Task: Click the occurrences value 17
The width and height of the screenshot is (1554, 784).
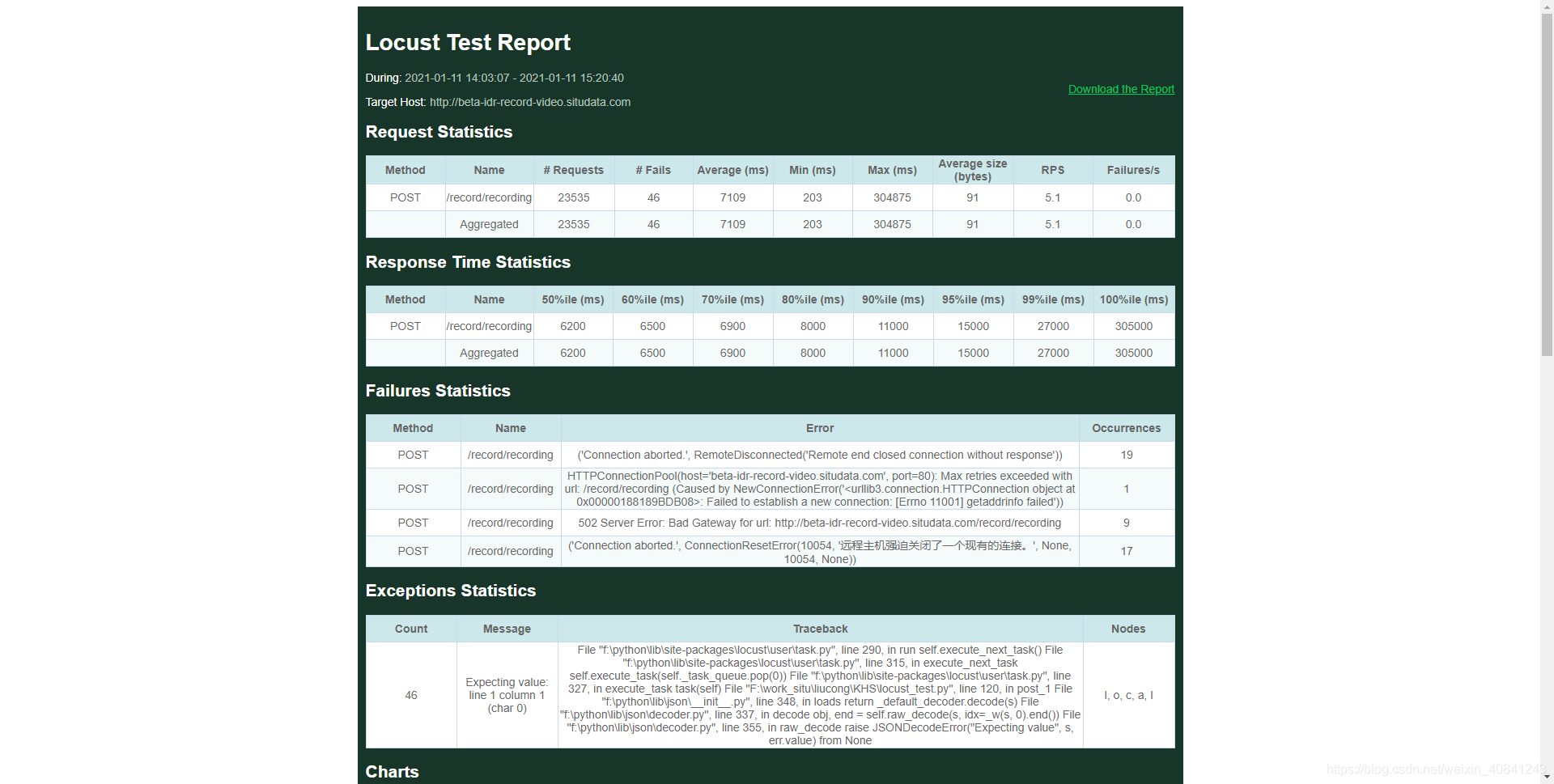Action: (1126, 551)
